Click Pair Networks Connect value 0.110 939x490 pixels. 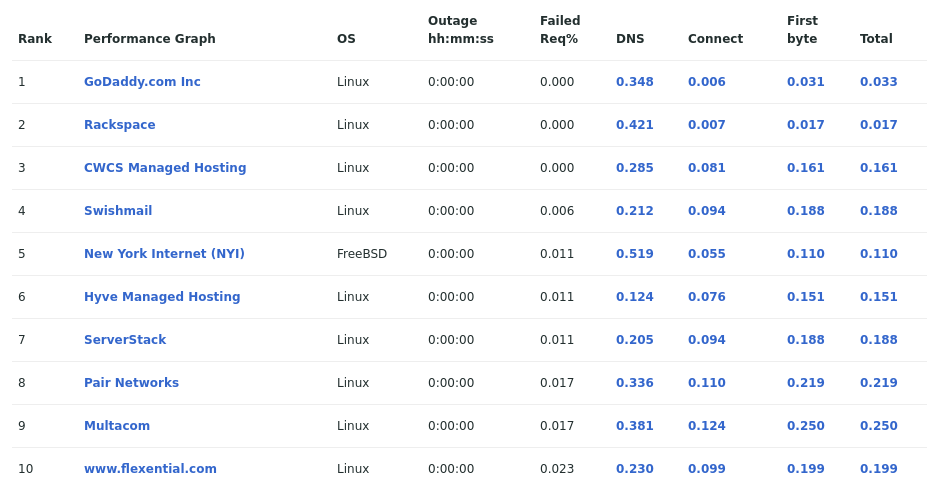(707, 383)
